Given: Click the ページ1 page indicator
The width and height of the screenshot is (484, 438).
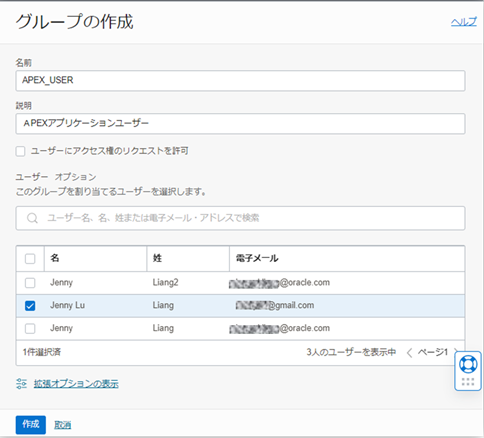Looking at the screenshot, I should [x=433, y=352].
